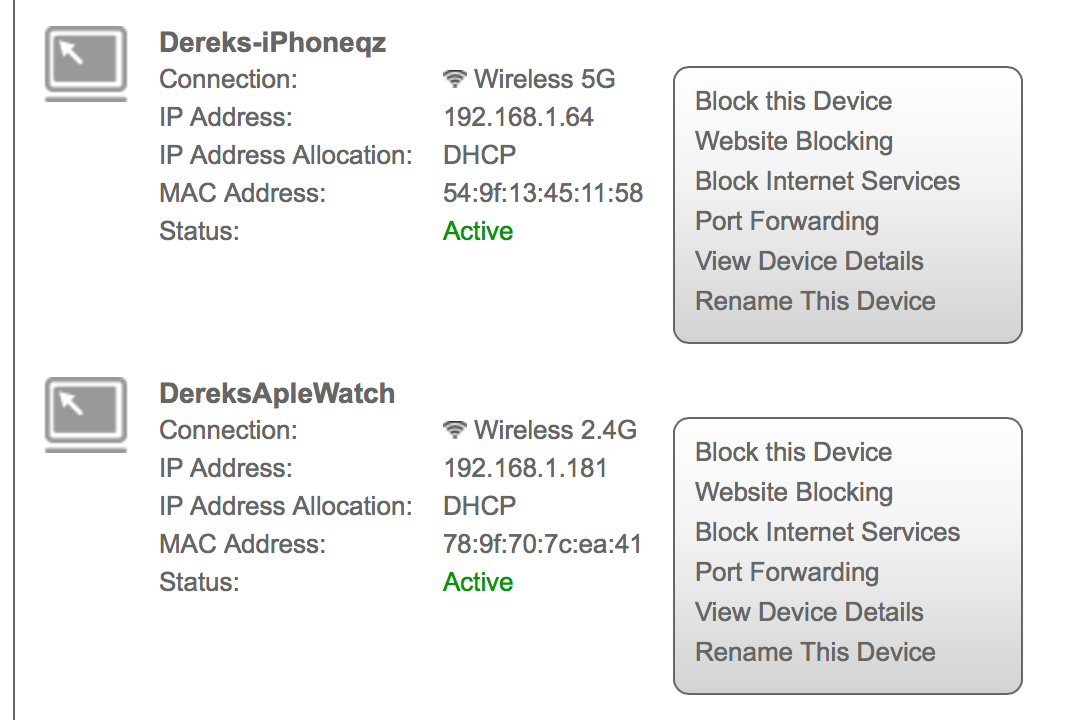Viewport: 1066px width, 720px height.
Task: Block the DereksApleWatch device
Action: [x=793, y=452]
